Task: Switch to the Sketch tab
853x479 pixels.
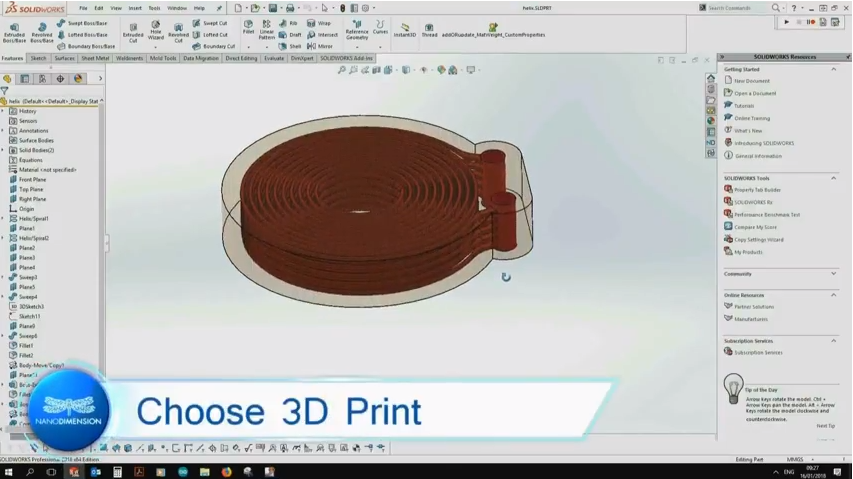Action: (x=39, y=58)
